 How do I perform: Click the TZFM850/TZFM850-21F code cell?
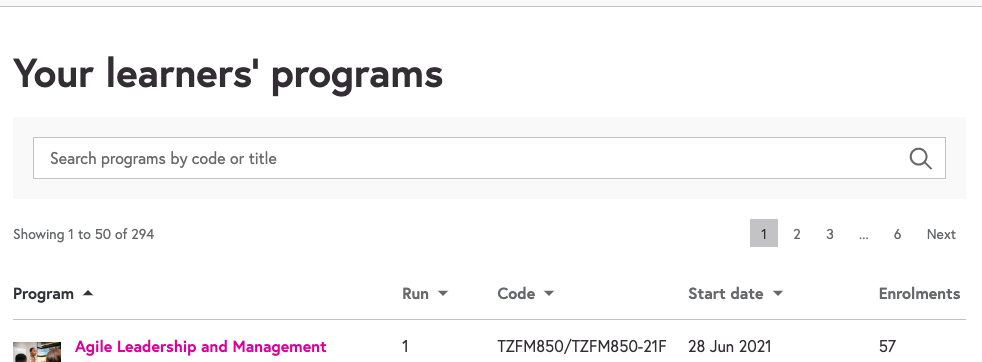[582, 346]
